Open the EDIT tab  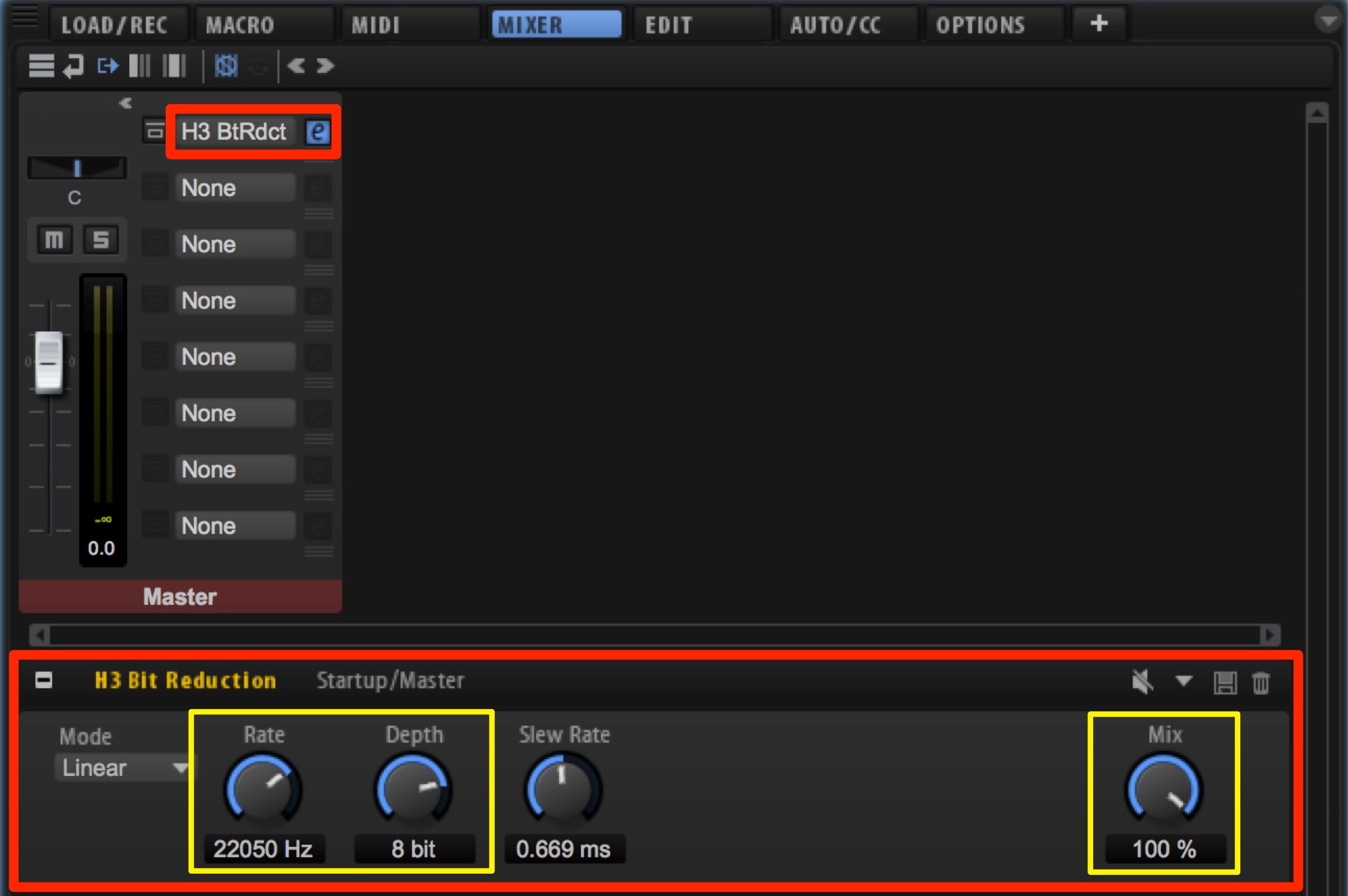coord(702,25)
